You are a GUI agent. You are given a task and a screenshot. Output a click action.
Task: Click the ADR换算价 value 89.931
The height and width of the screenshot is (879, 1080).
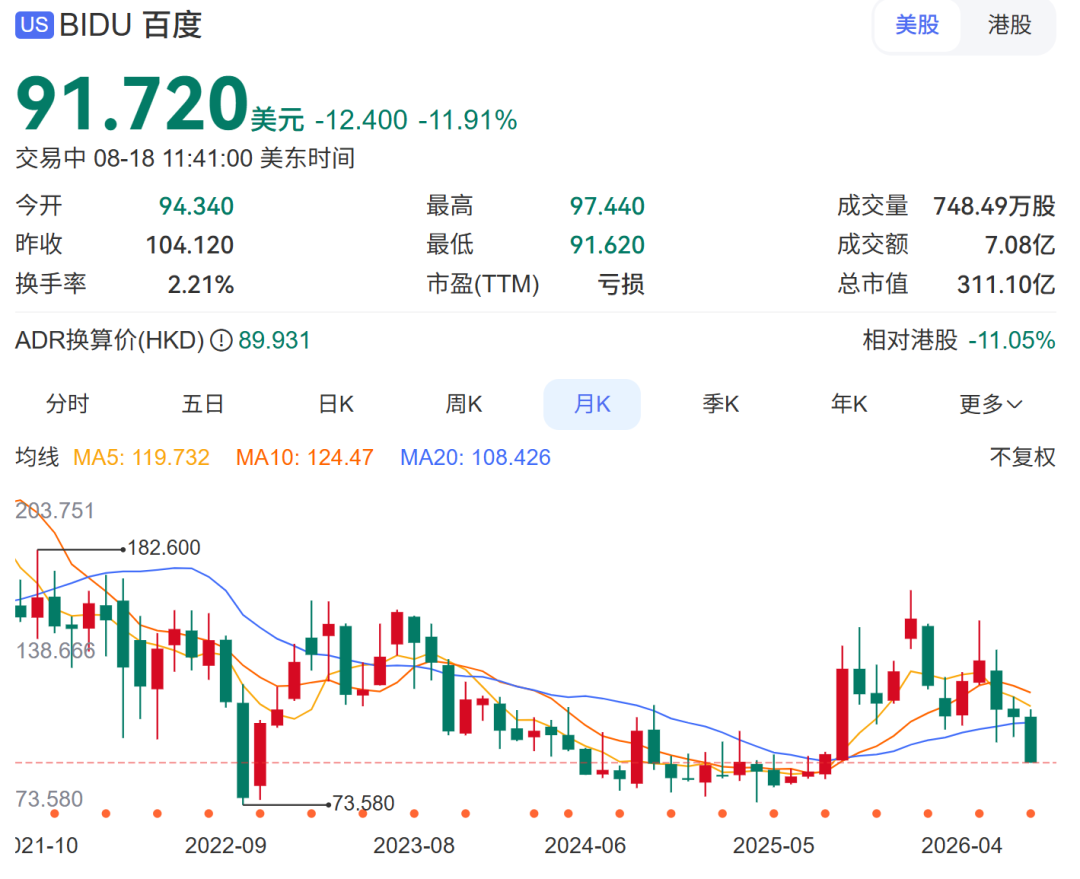[274, 340]
